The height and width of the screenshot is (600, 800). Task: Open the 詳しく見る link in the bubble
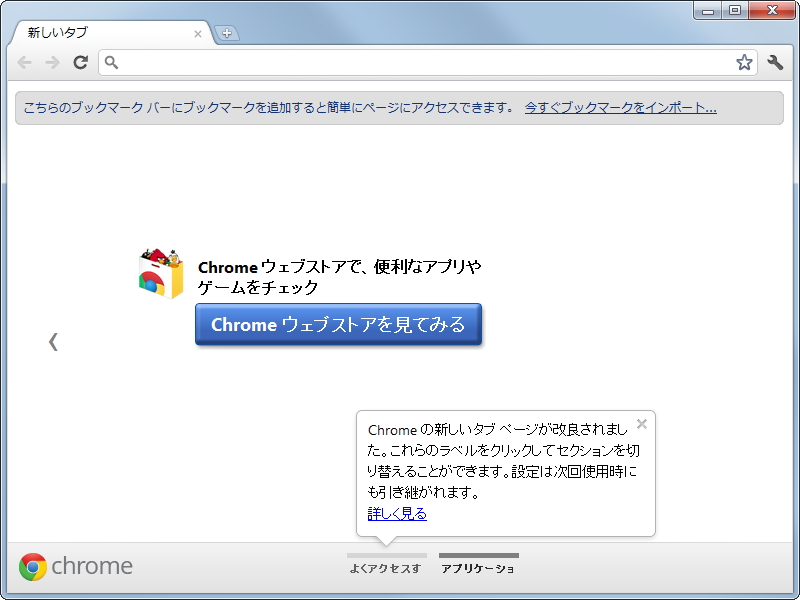coord(397,513)
